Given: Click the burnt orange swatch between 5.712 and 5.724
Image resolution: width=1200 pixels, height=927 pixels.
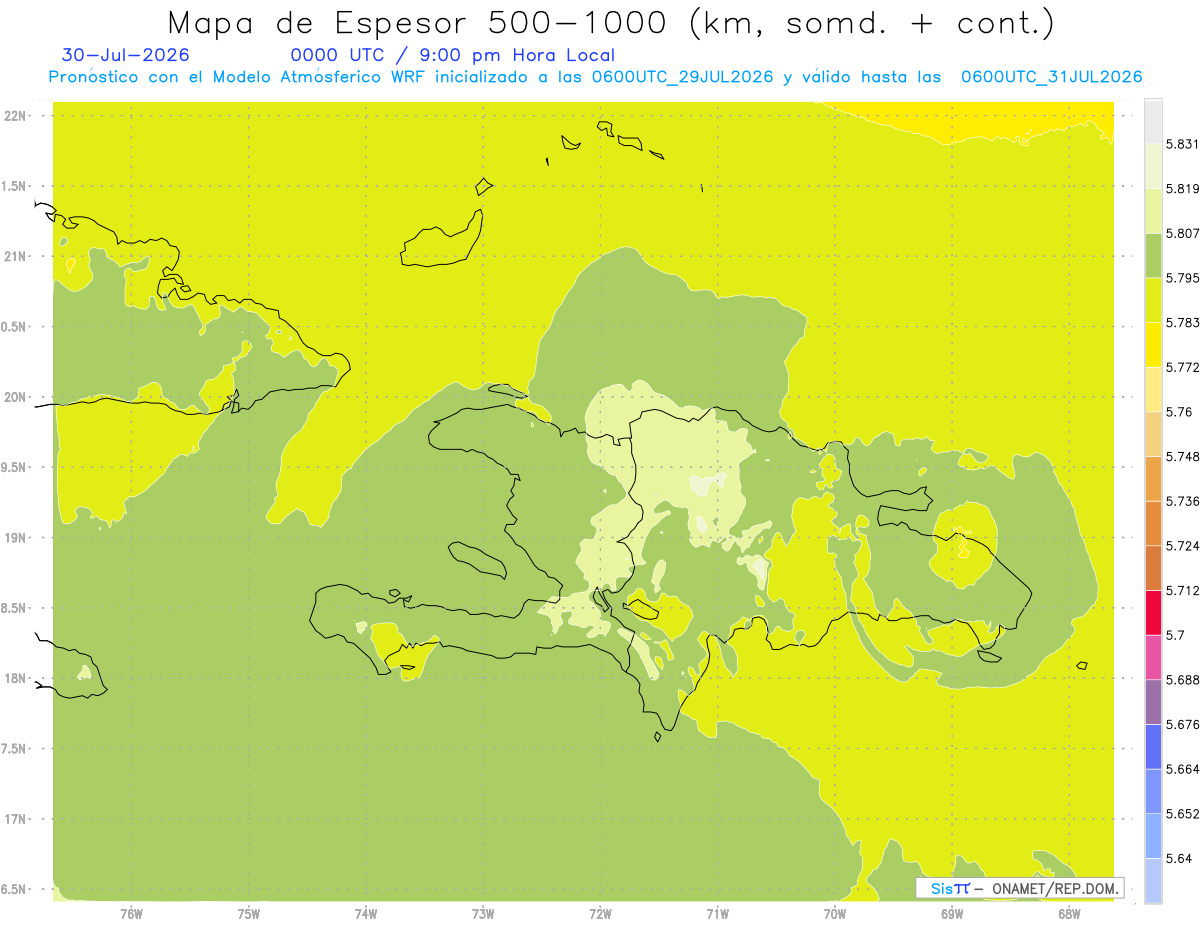Looking at the screenshot, I should point(1153,567).
